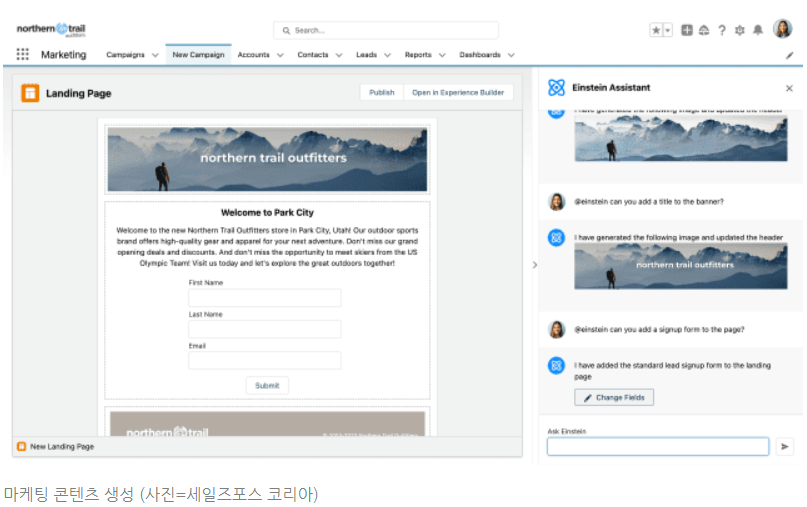The image size is (807, 507).
Task: Open the Campaigns tab
Action: coord(125,55)
